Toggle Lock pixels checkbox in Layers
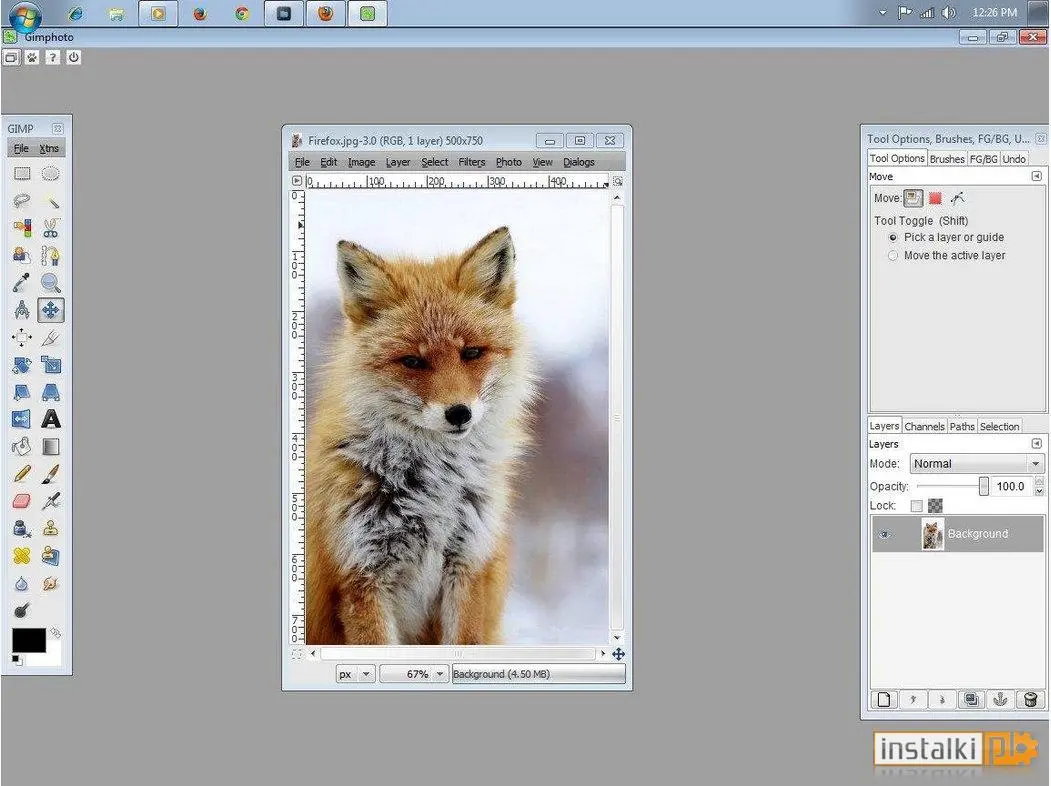The width and height of the screenshot is (1051, 786). click(x=916, y=506)
